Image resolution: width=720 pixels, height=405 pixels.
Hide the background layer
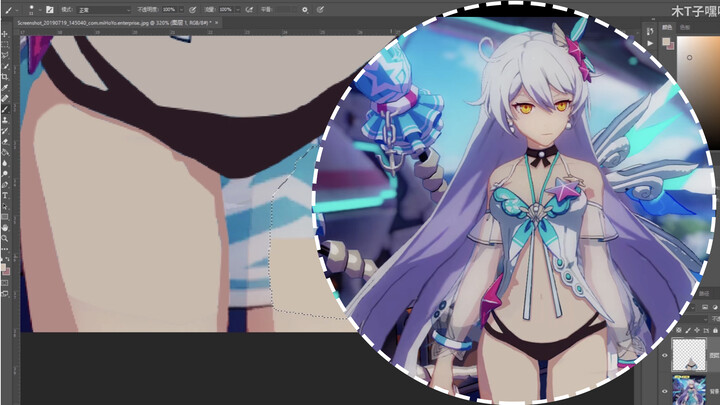coord(664,391)
